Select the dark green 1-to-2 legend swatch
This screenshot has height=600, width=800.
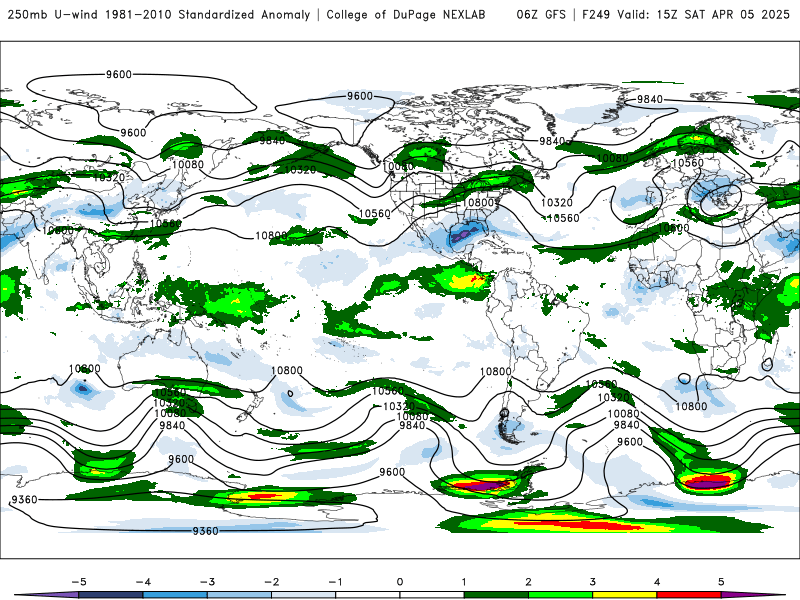click(496, 595)
